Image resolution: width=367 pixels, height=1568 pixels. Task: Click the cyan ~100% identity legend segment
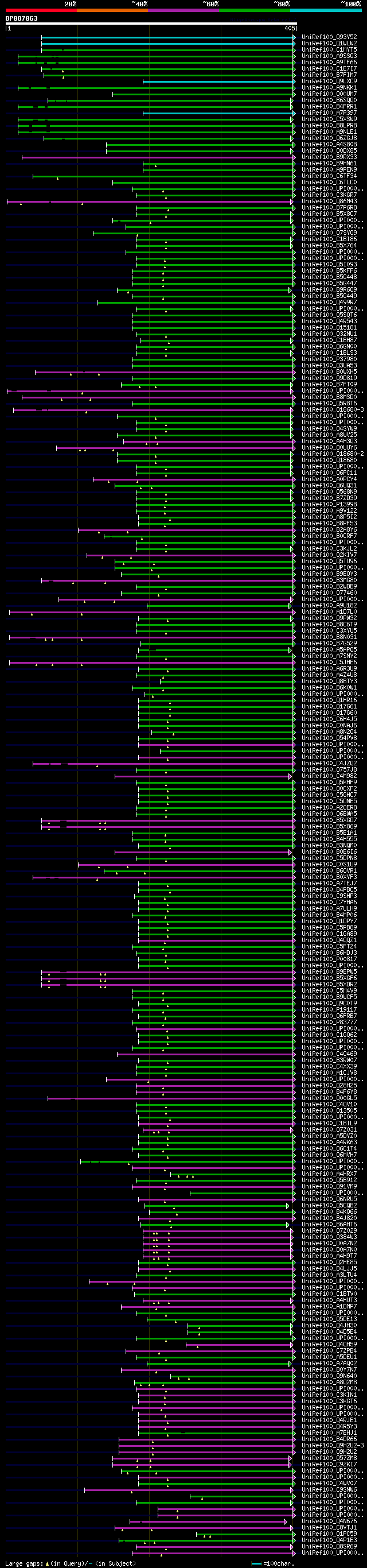(x=326, y=10)
